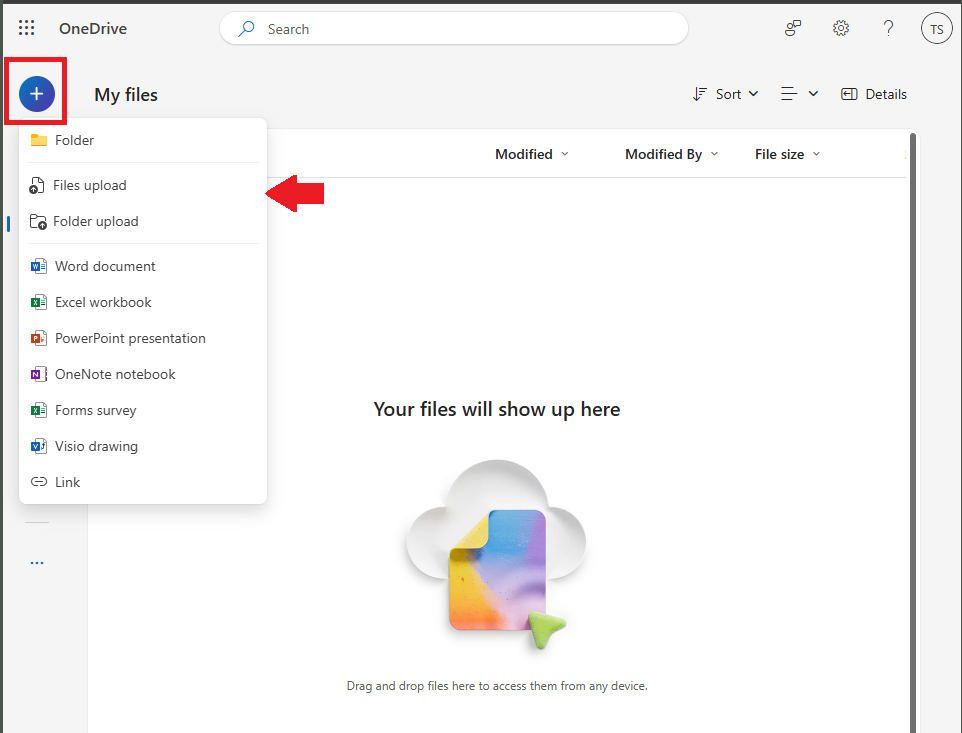Open OneDrive settings gear
The width and height of the screenshot is (962, 733).
(840, 28)
